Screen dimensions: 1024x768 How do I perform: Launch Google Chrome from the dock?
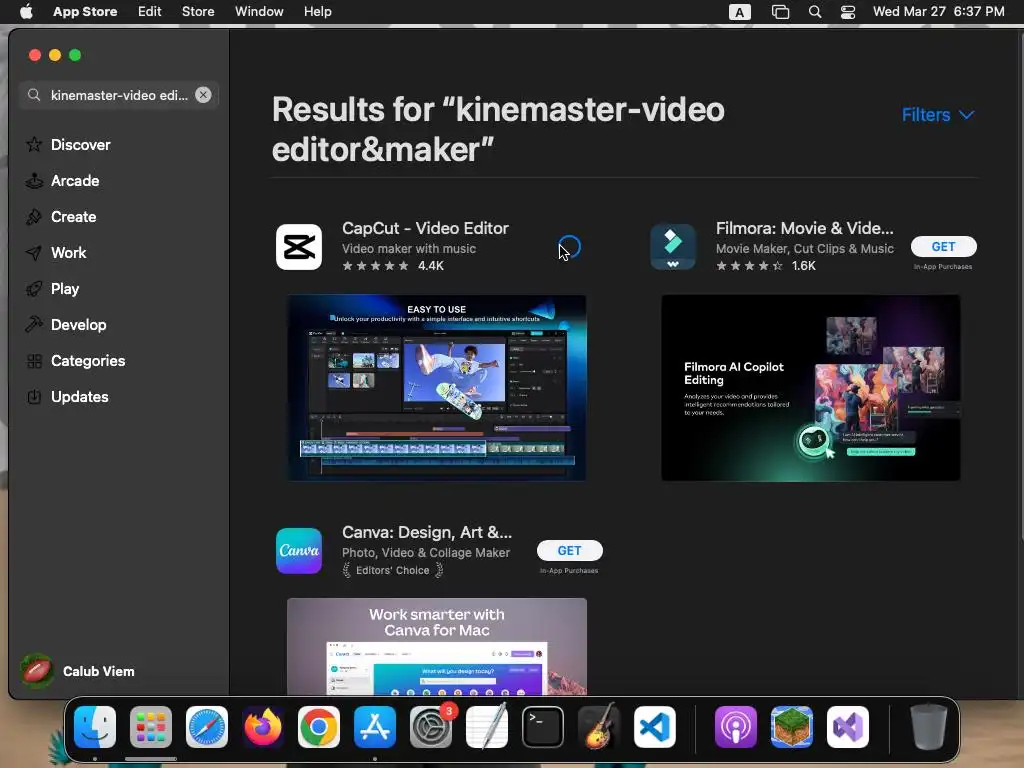[x=319, y=727]
